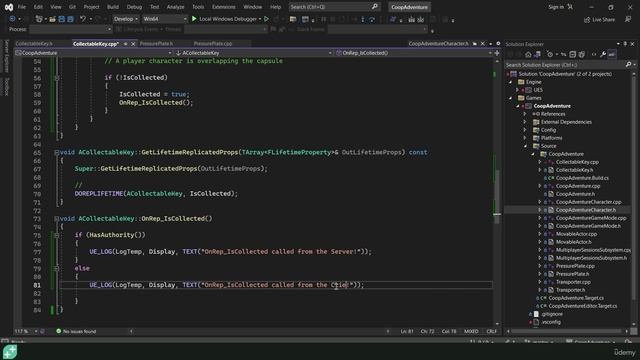Expand the References node

point(525,114)
